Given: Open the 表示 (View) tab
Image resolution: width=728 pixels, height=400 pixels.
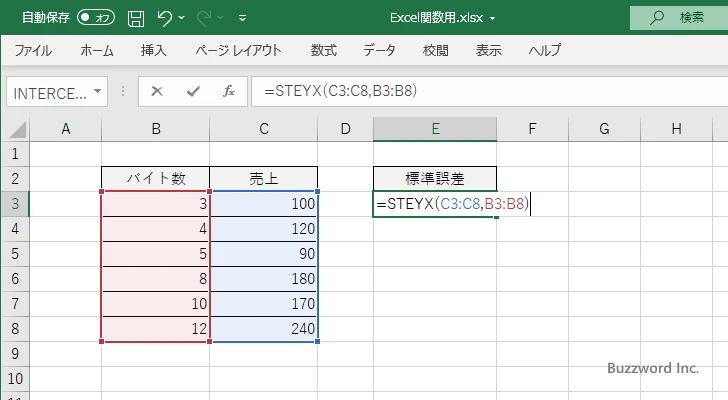Looking at the screenshot, I should [x=488, y=50].
